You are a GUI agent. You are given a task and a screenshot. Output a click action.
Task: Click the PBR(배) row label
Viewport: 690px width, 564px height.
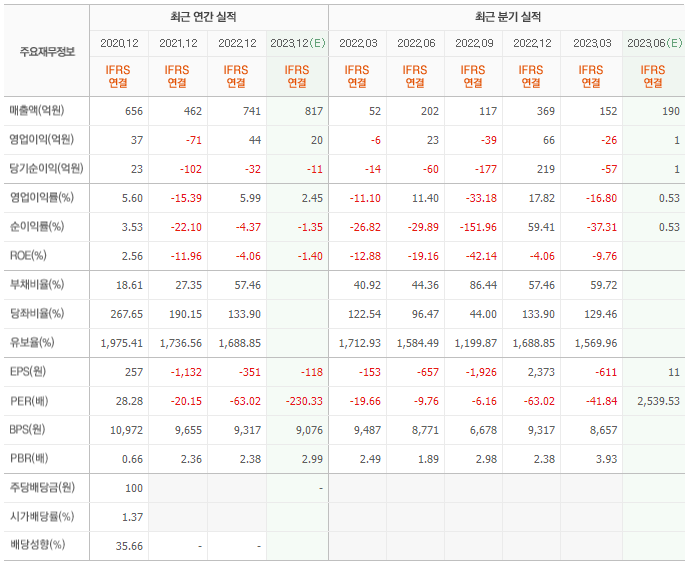click(29, 459)
